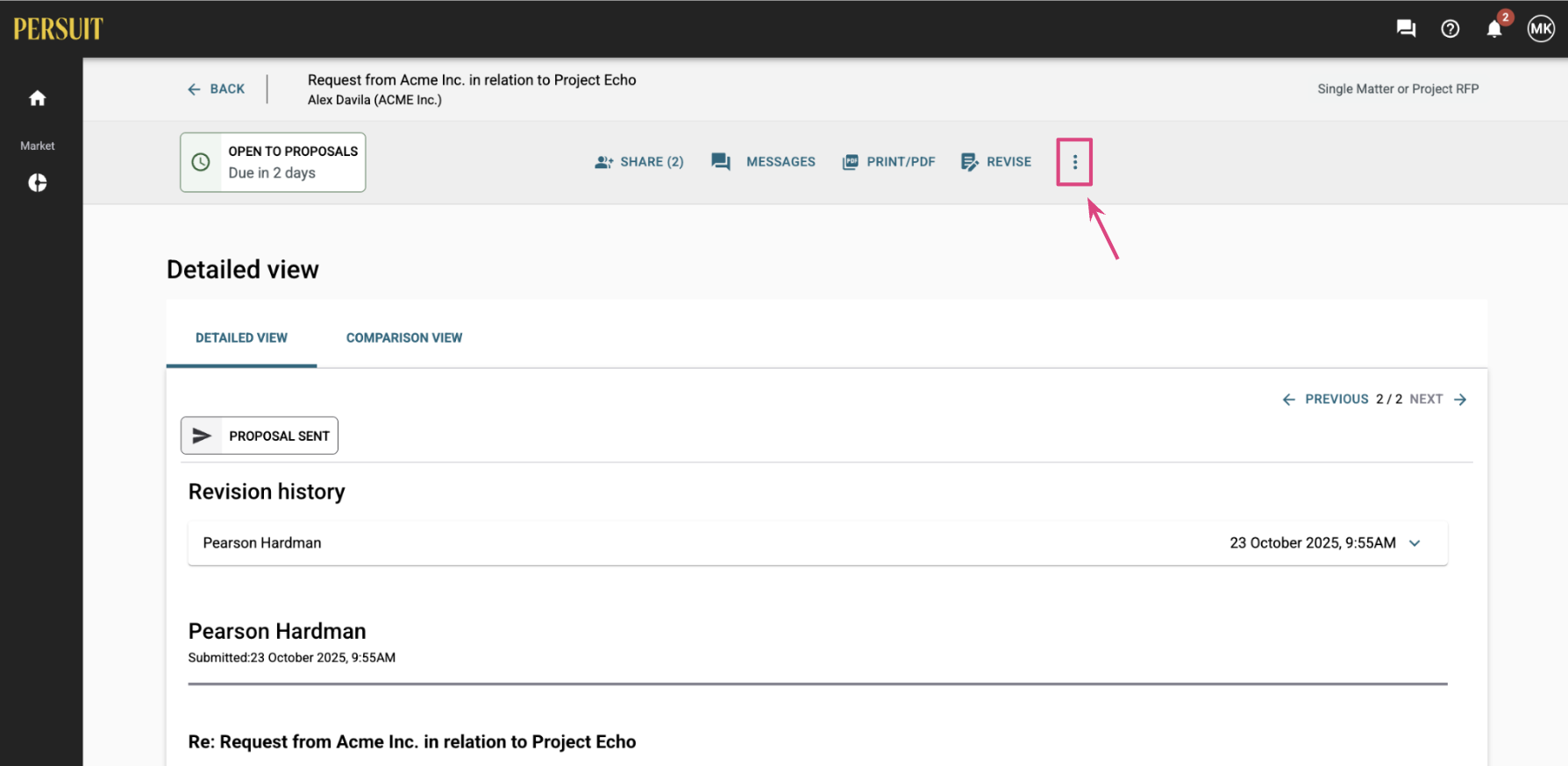
Task: Open SHARE (2) people dialog
Action: 639,162
